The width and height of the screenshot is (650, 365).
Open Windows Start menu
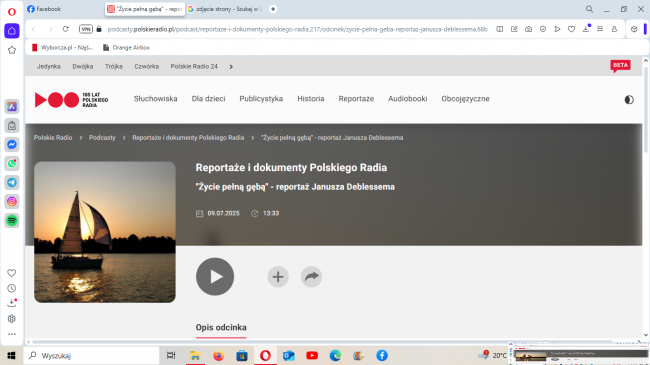(11, 355)
